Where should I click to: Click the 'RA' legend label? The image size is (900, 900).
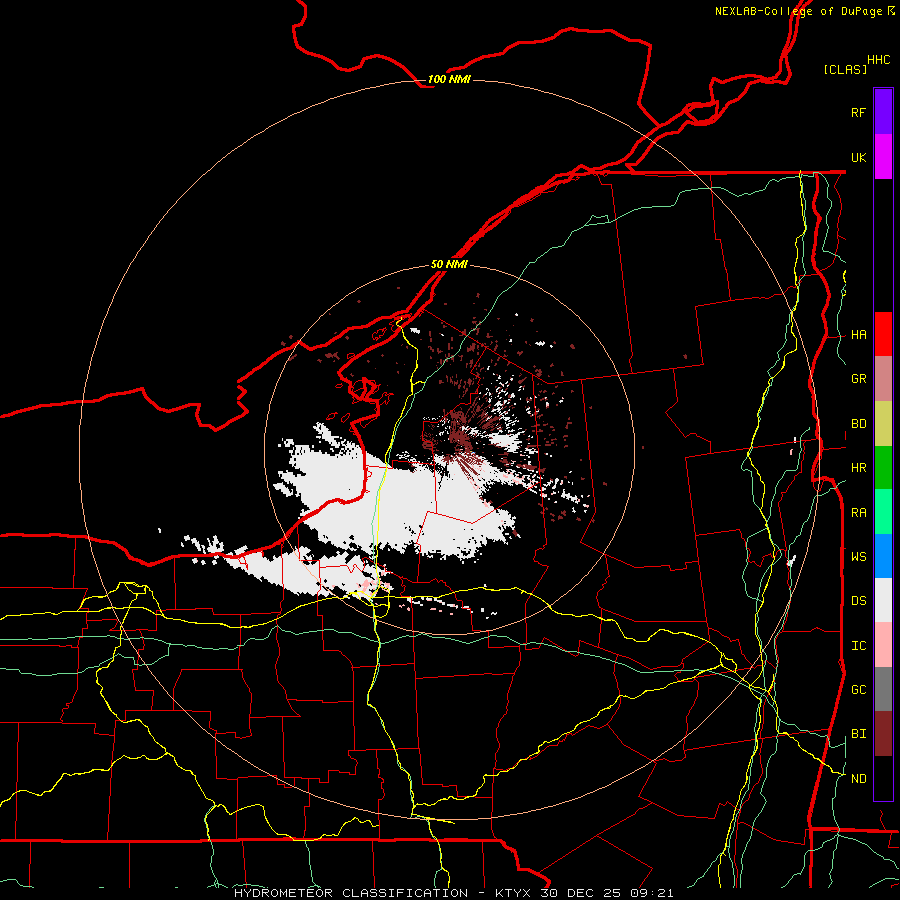[858, 513]
